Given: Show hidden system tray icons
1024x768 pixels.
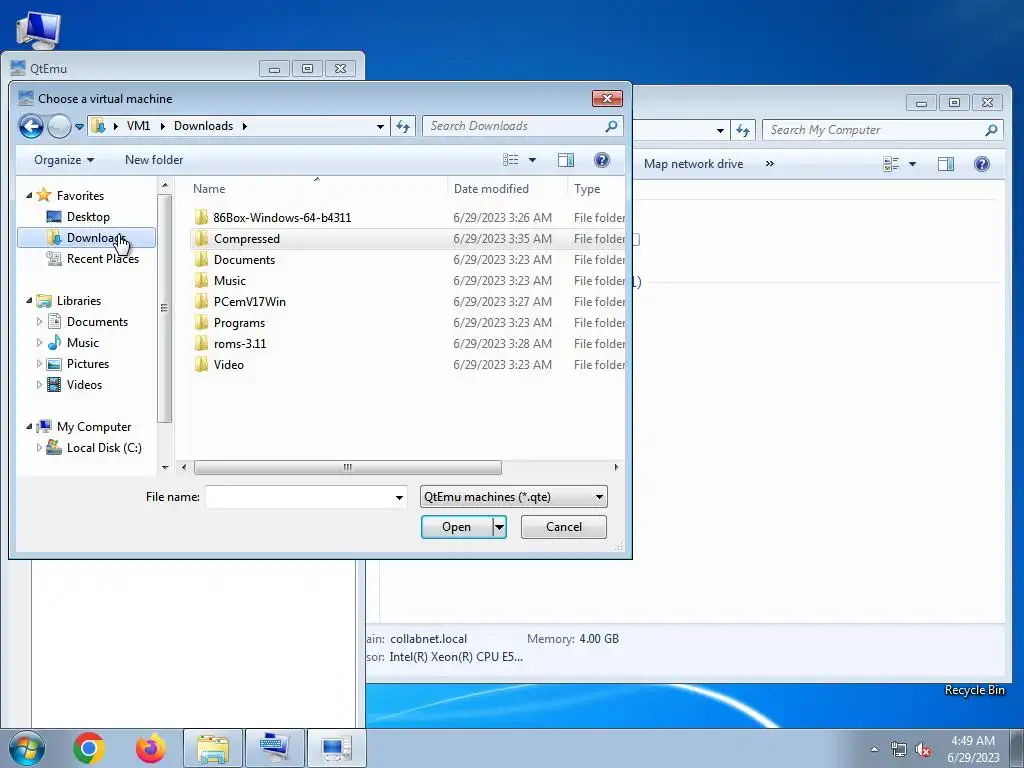Looking at the screenshot, I should pos(874,749).
